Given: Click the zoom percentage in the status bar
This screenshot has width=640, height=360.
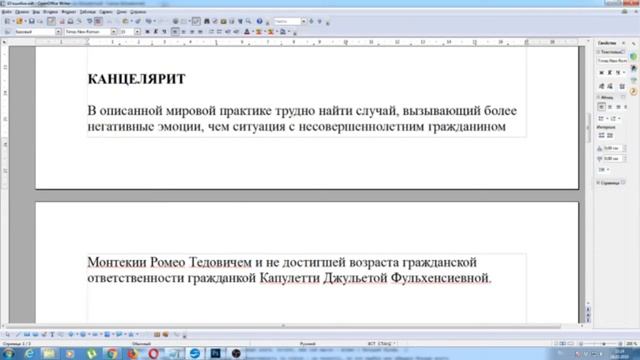Looking at the screenshot, I should 631,344.
